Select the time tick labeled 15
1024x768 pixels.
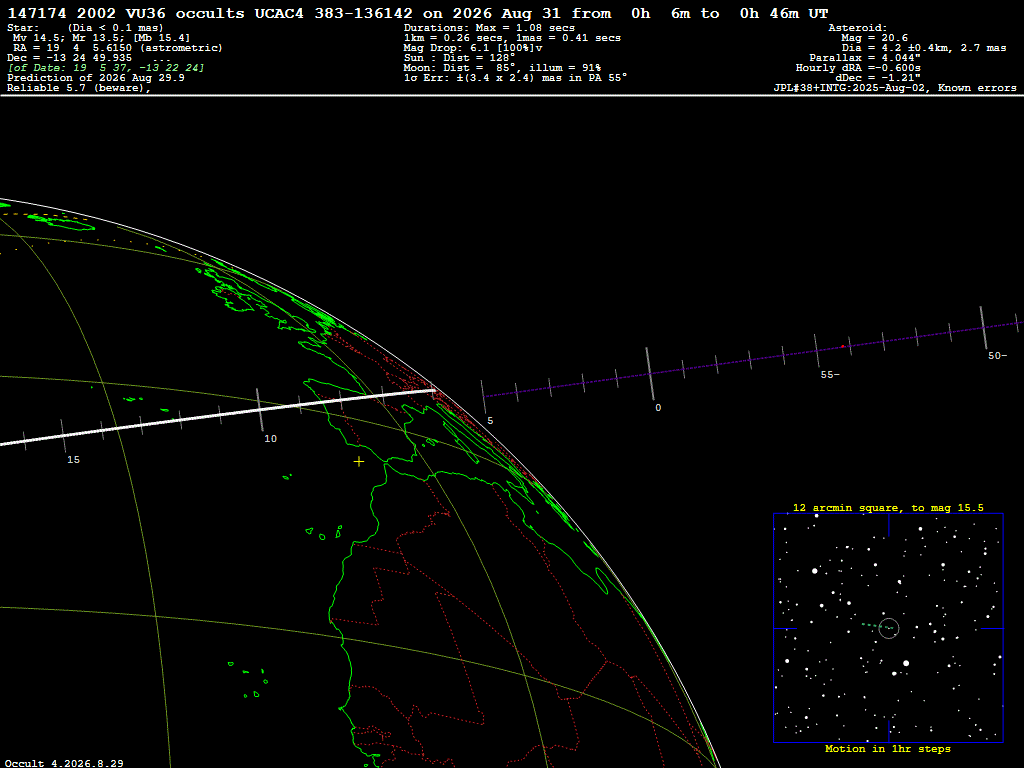click(x=63, y=436)
